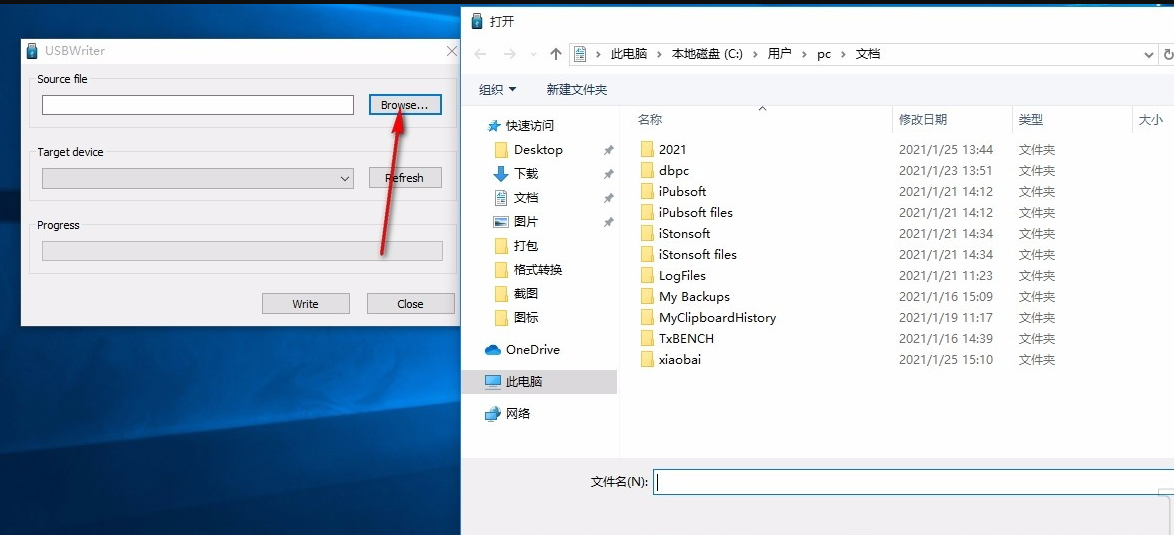Select the 2021 folder
The width and height of the screenshot is (1174, 535).
pos(672,150)
